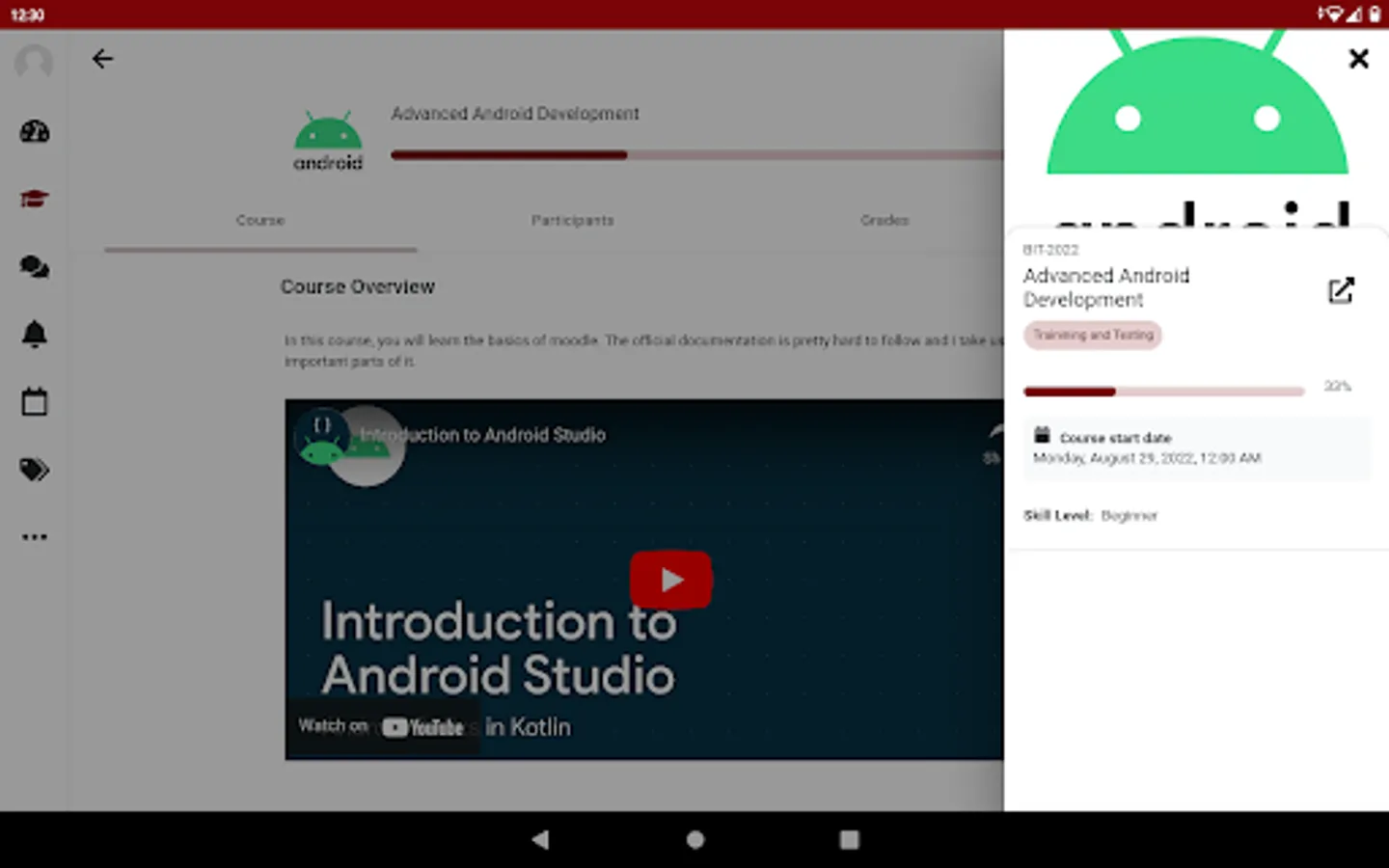Click the Training and Testing category tag
The image size is (1389, 868).
tap(1093, 335)
